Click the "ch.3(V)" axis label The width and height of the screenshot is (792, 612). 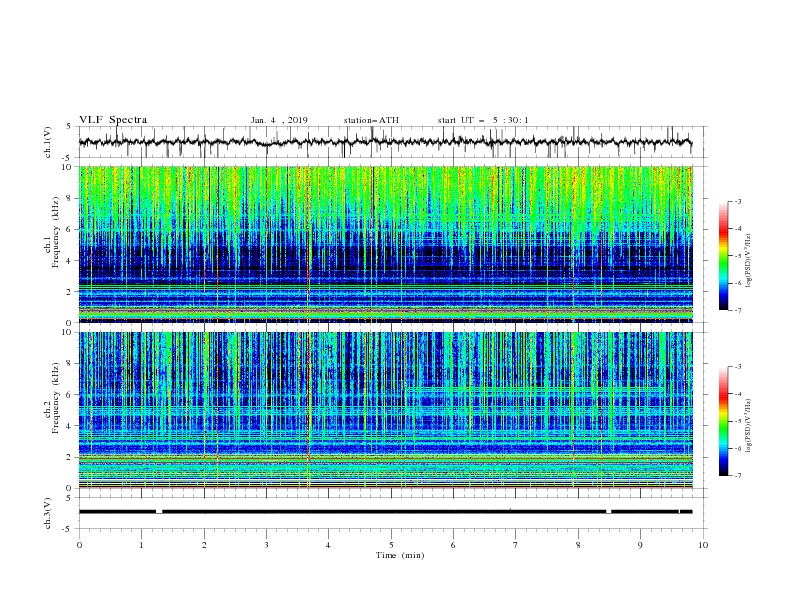pyautogui.click(x=47, y=513)
